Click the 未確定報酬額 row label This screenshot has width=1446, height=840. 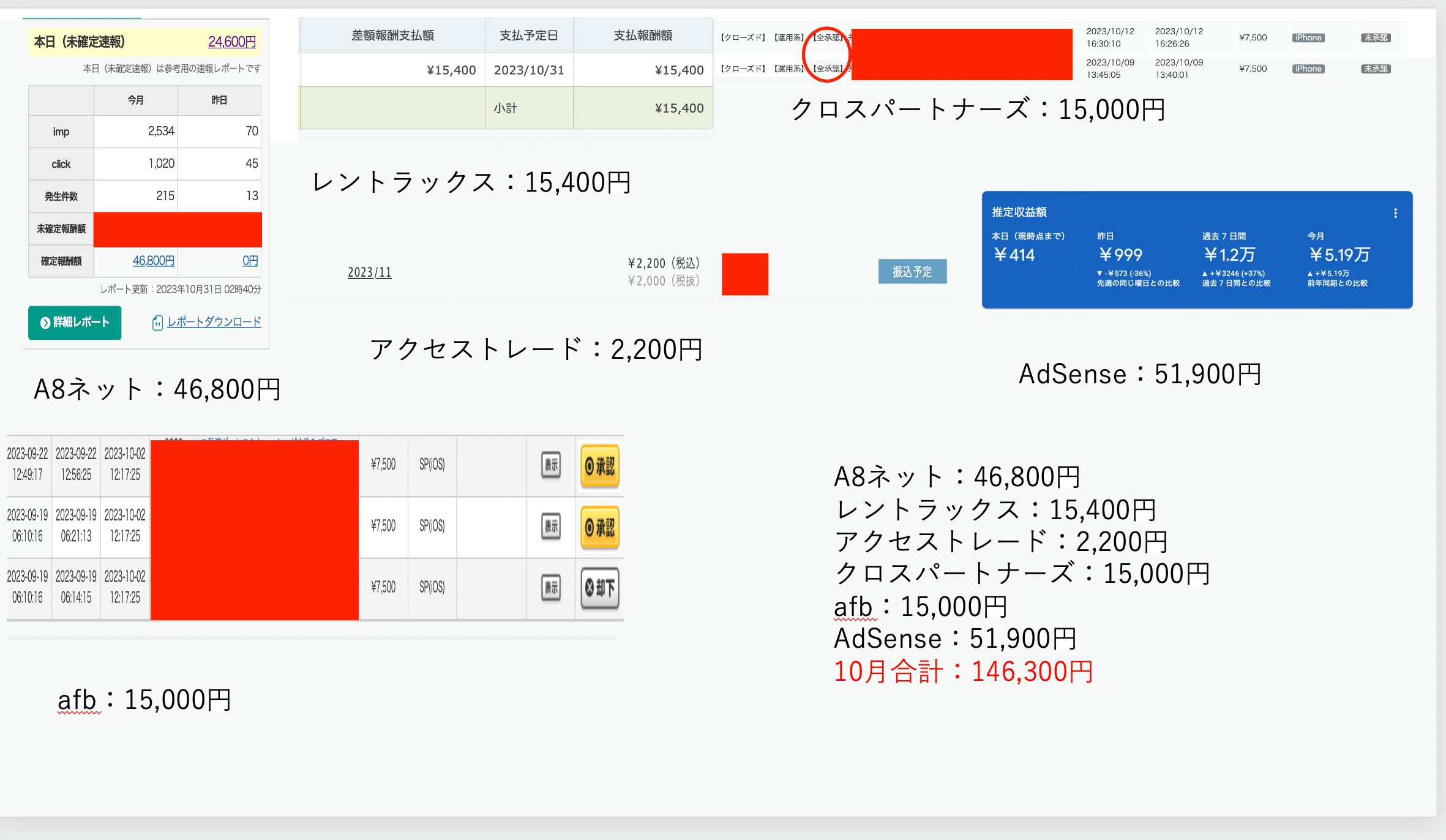(x=61, y=229)
